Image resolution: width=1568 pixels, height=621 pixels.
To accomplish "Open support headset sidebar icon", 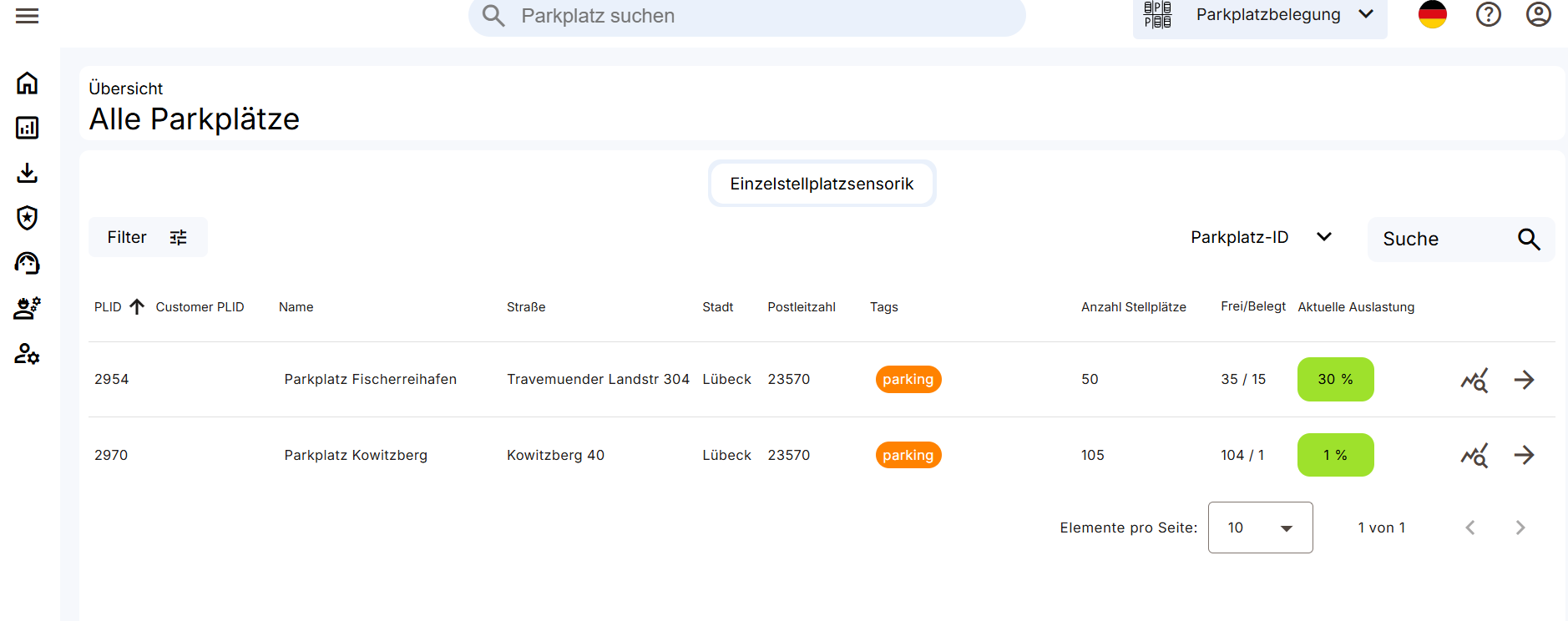I will [x=27, y=263].
